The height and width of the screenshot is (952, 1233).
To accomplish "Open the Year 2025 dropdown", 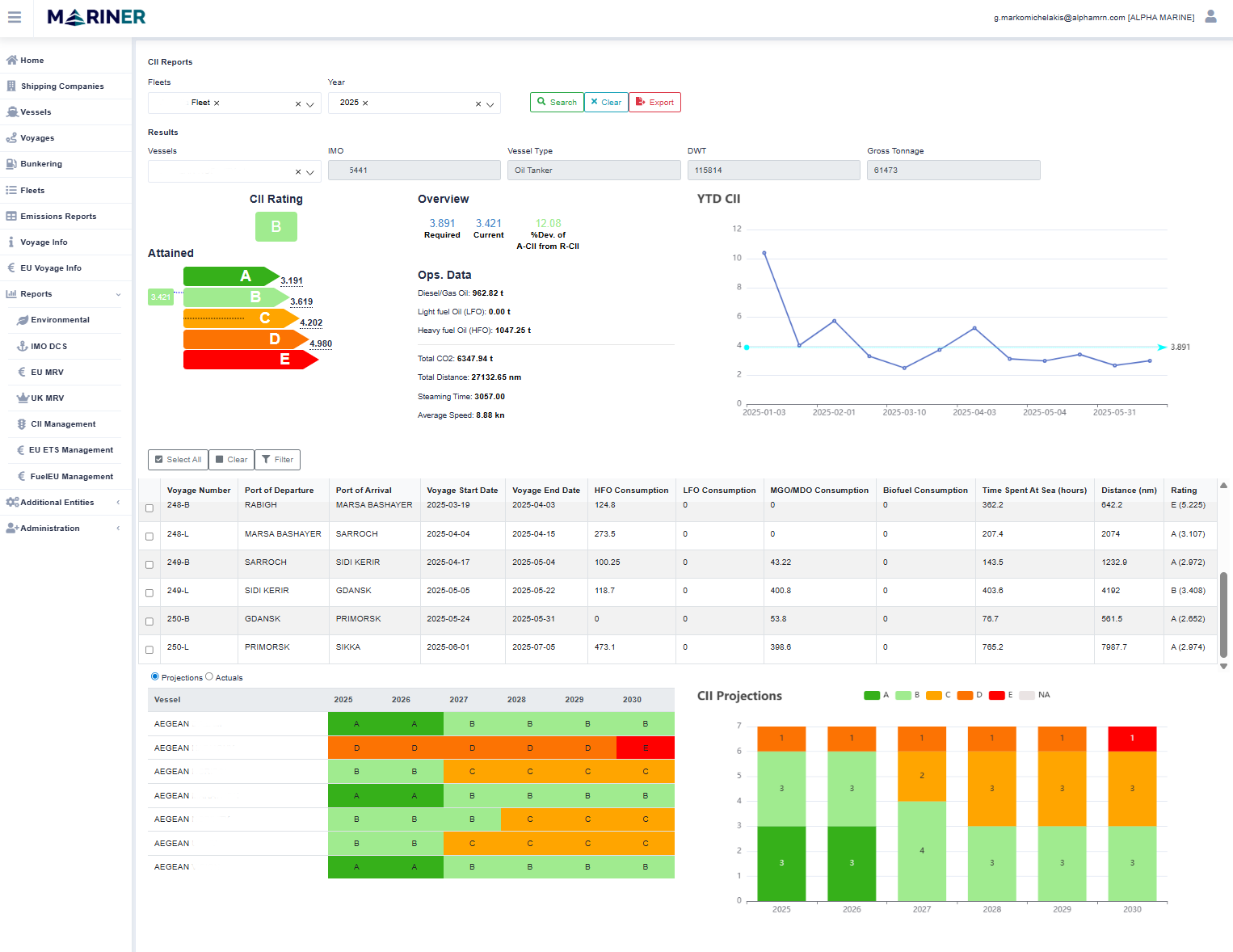I will point(490,103).
